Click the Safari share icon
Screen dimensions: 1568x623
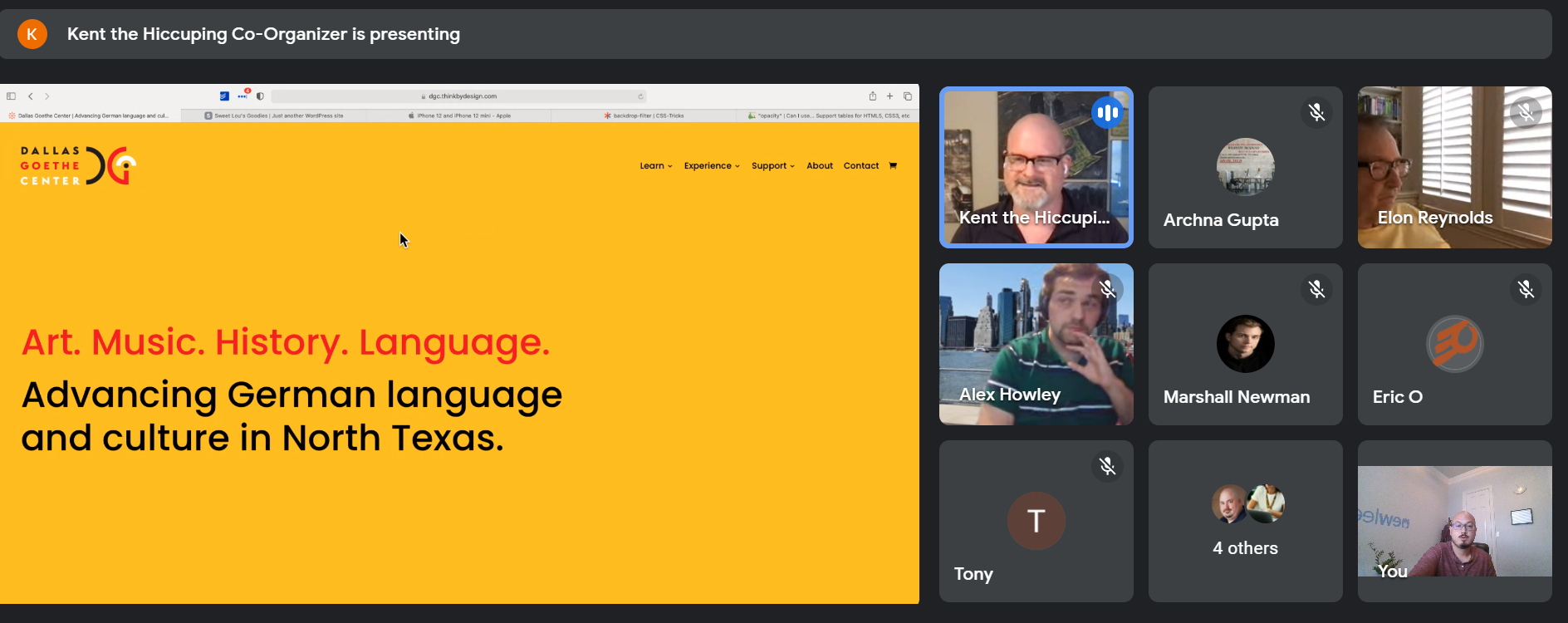tap(873, 96)
